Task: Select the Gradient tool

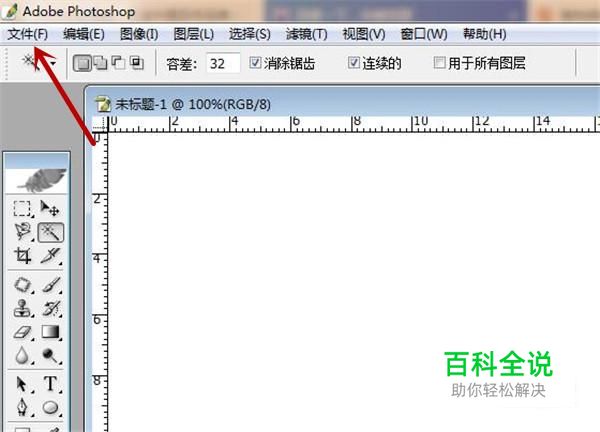Action: coord(50,332)
